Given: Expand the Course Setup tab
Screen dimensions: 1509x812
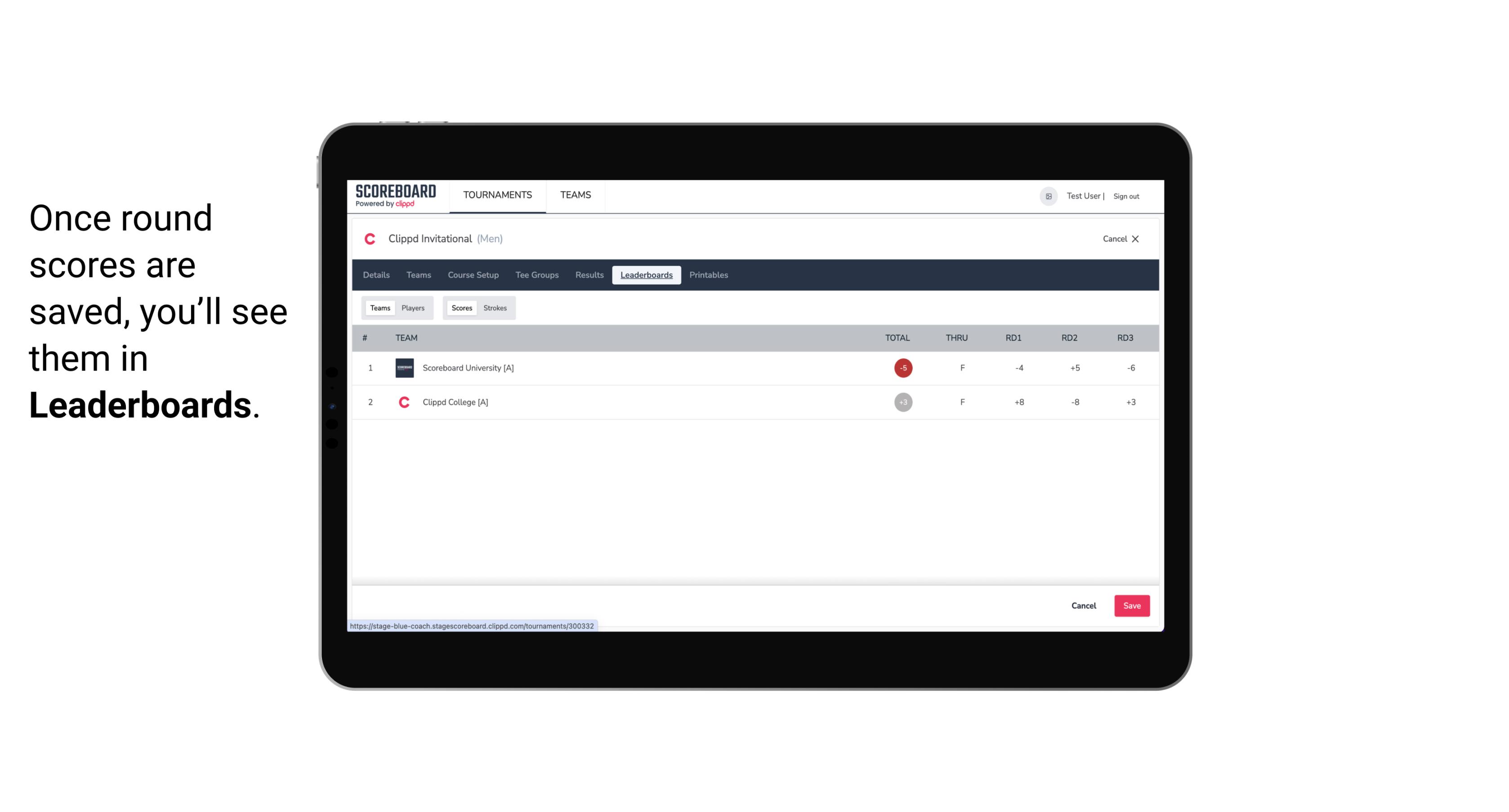Looking at the screenshot, I should [x=472, y=274].
